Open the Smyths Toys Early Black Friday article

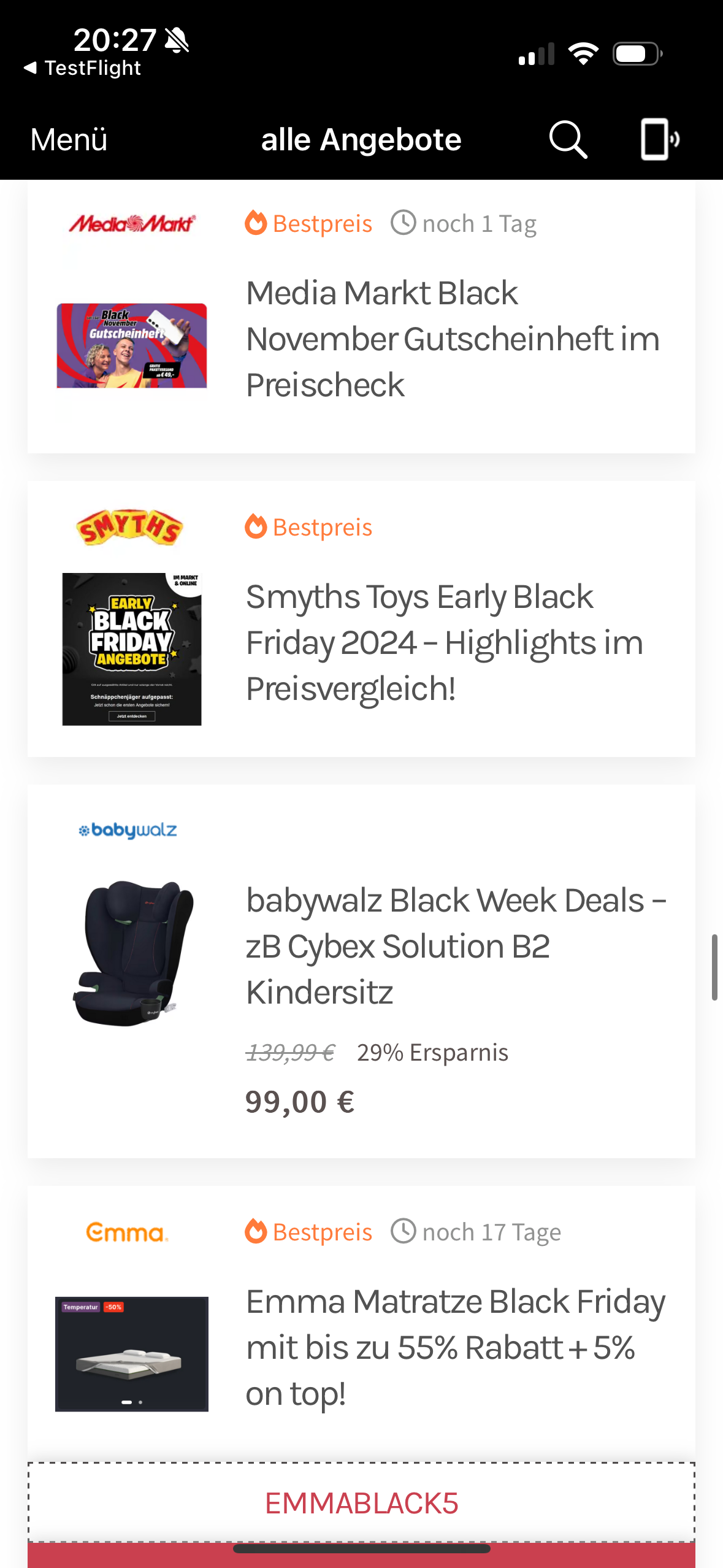coord(443,642)
